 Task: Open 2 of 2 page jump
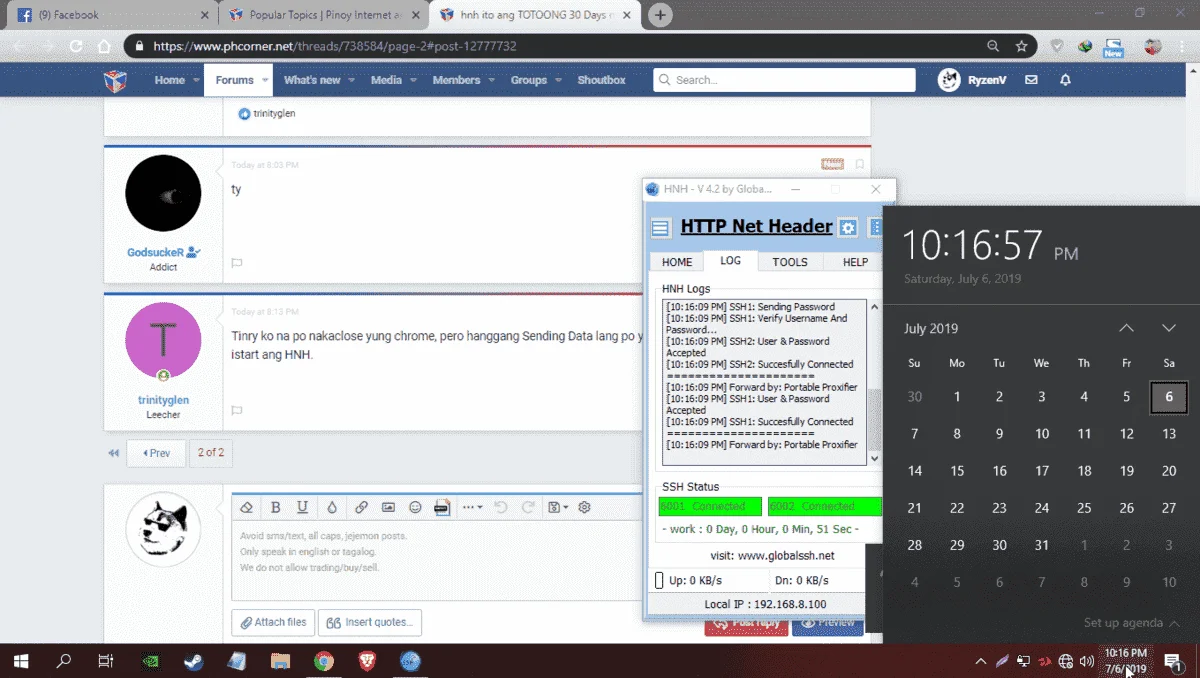210,452
